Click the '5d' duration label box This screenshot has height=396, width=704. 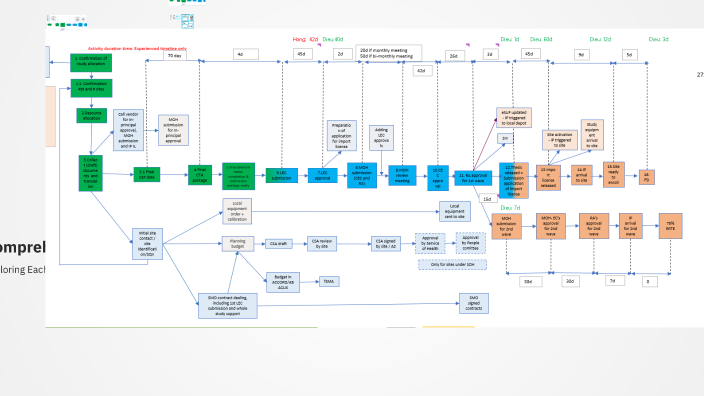click(629, 55)
